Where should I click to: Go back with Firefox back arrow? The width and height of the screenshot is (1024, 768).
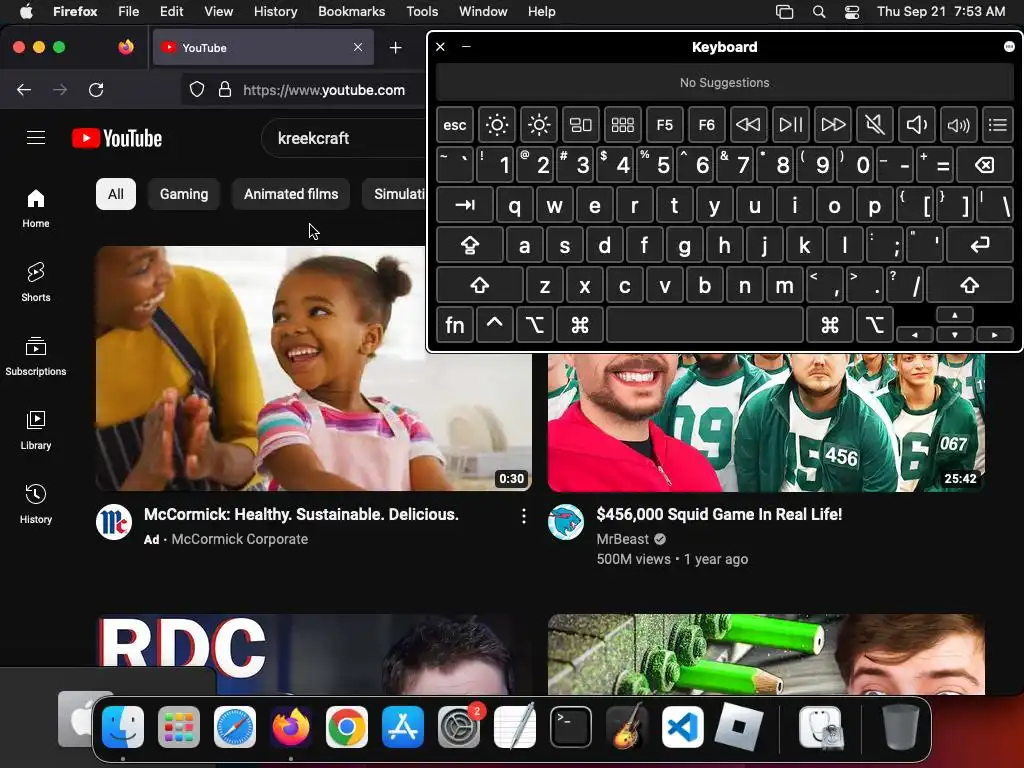point(24,90)
